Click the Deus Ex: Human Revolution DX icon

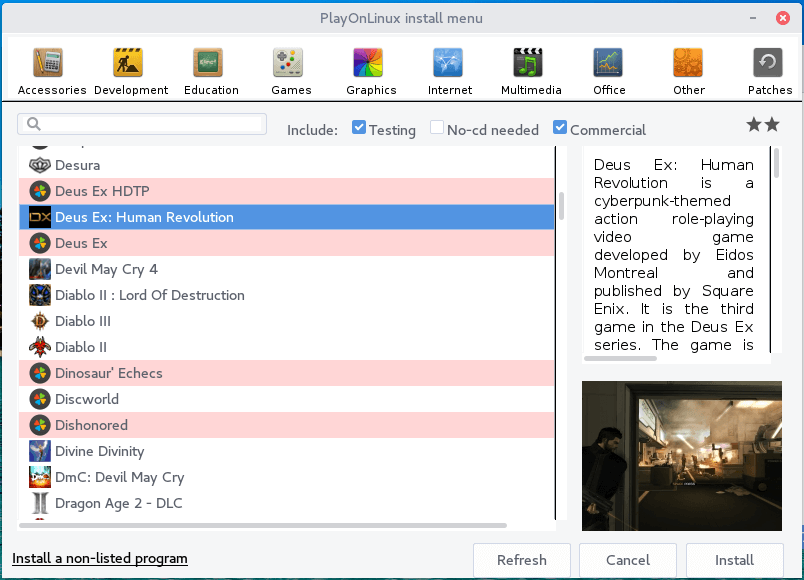coord(40,217)
